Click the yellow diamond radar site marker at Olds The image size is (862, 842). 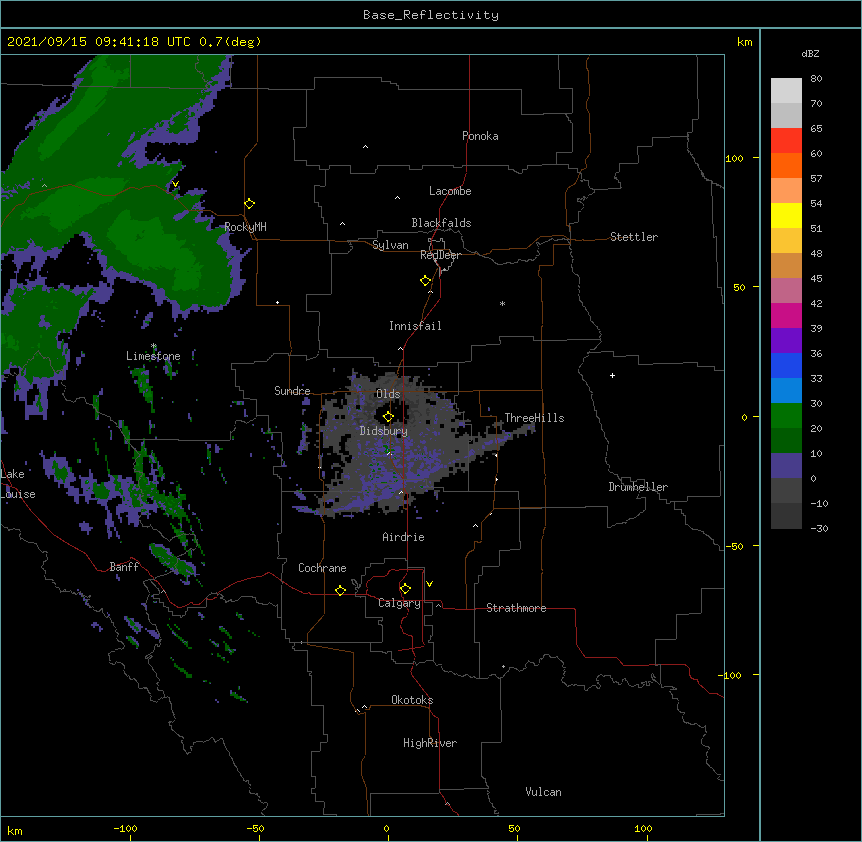coord(388,417)
